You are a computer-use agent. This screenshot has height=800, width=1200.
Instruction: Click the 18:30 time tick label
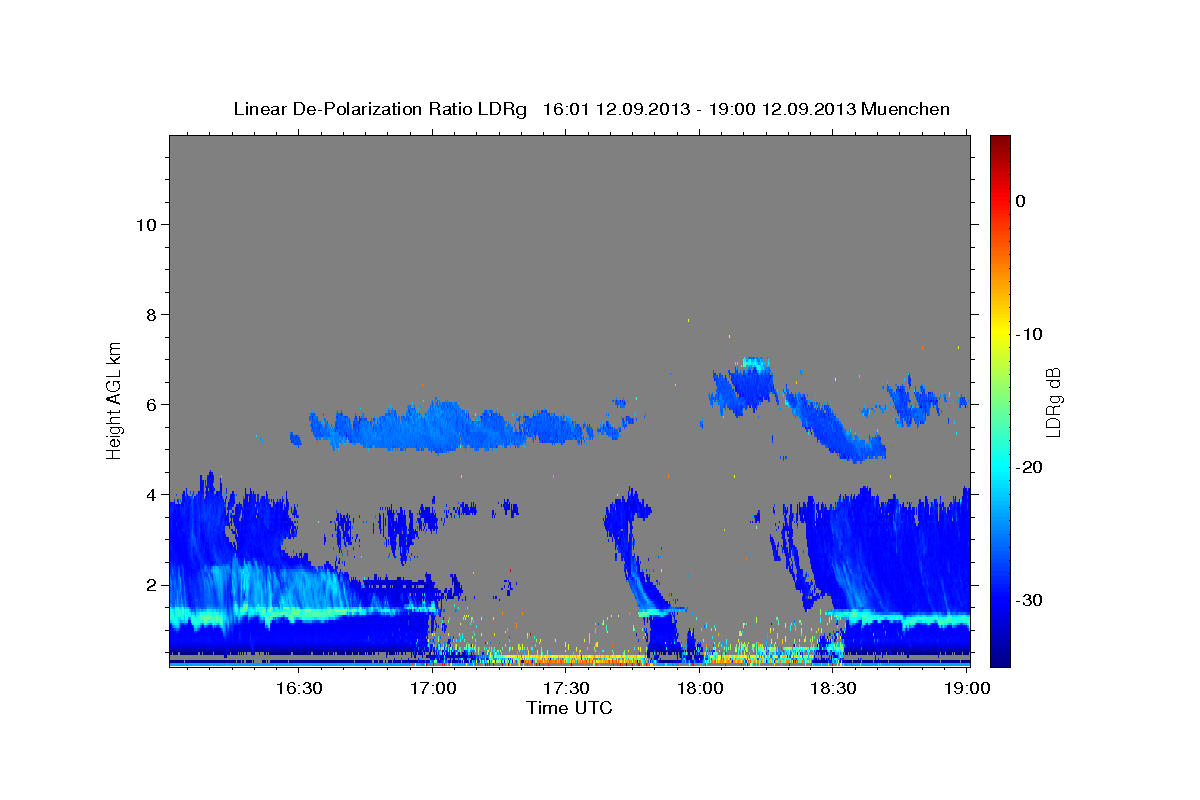tap(834, 688)
